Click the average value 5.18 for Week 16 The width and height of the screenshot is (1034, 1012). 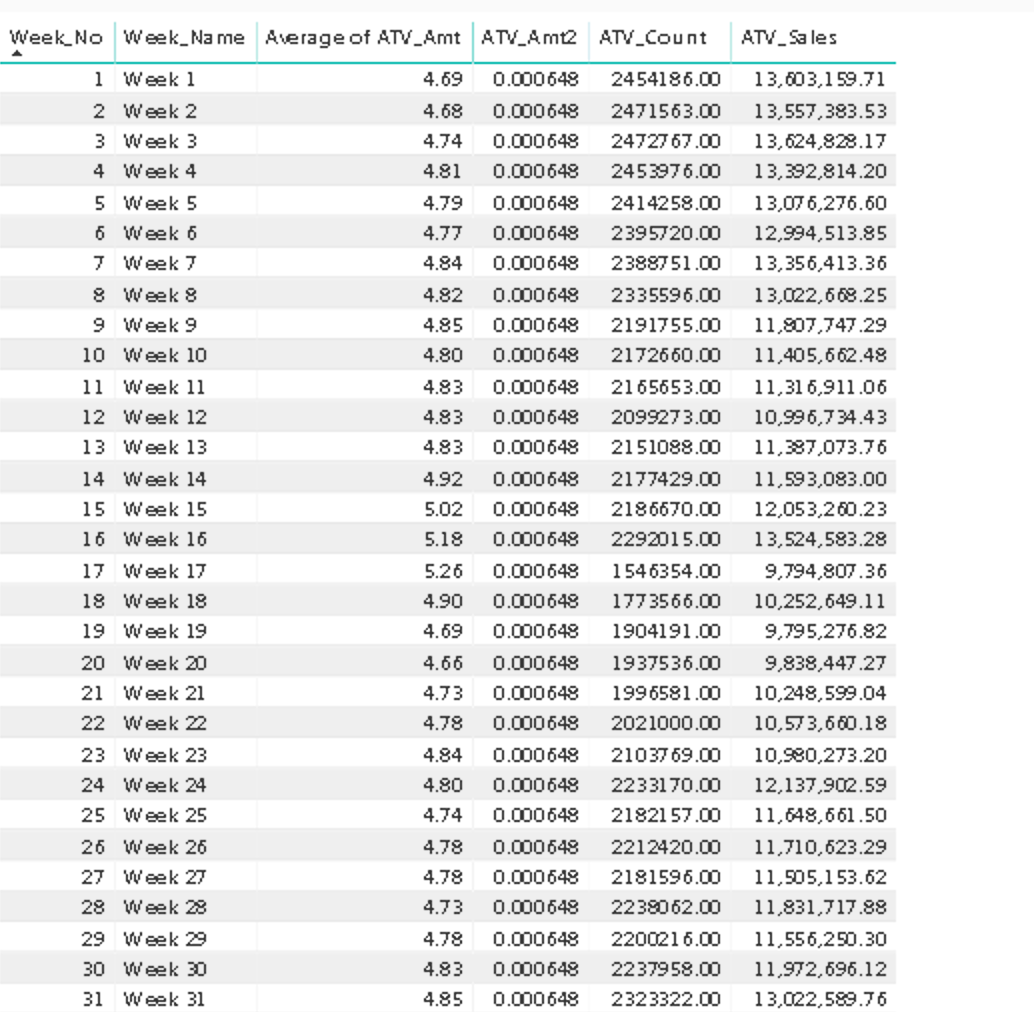point(443,539)
